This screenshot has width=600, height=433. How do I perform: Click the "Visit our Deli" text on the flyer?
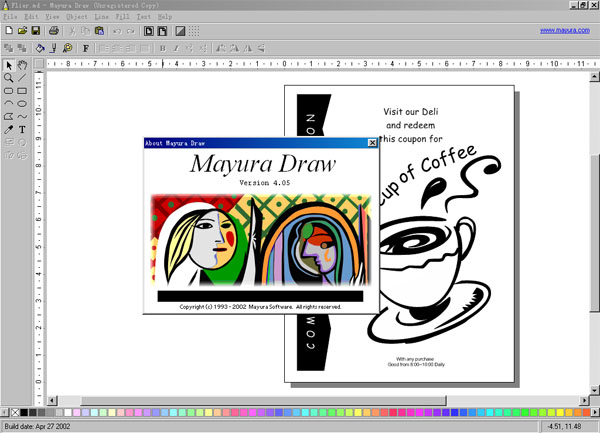point(411,112)
